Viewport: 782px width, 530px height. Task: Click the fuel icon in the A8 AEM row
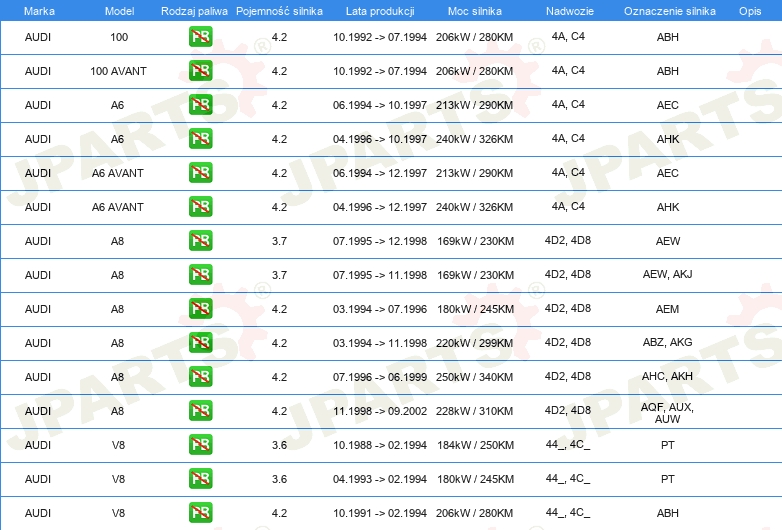coord(200,309)
